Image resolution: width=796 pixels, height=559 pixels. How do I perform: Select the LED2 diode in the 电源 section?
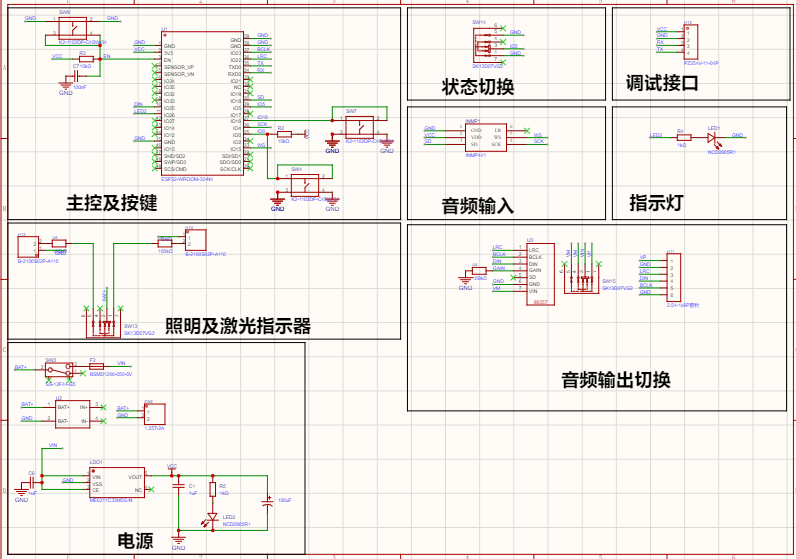pos(213,518)
